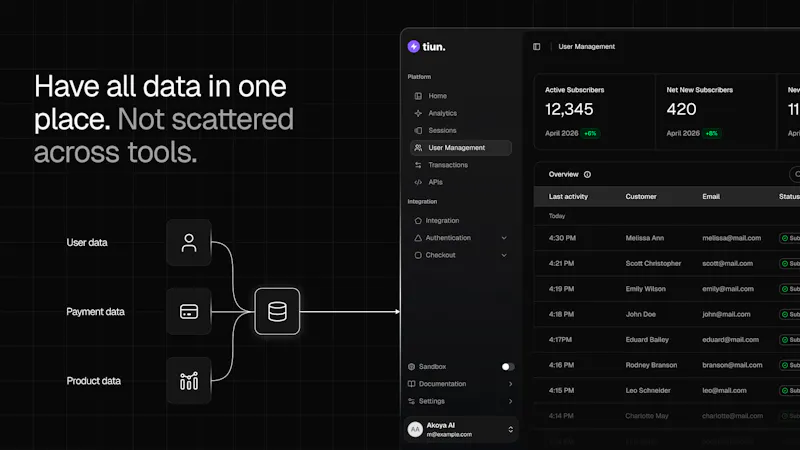Click the Active Subscribers card
Viewport: 800px width, 450px height.
594,112
